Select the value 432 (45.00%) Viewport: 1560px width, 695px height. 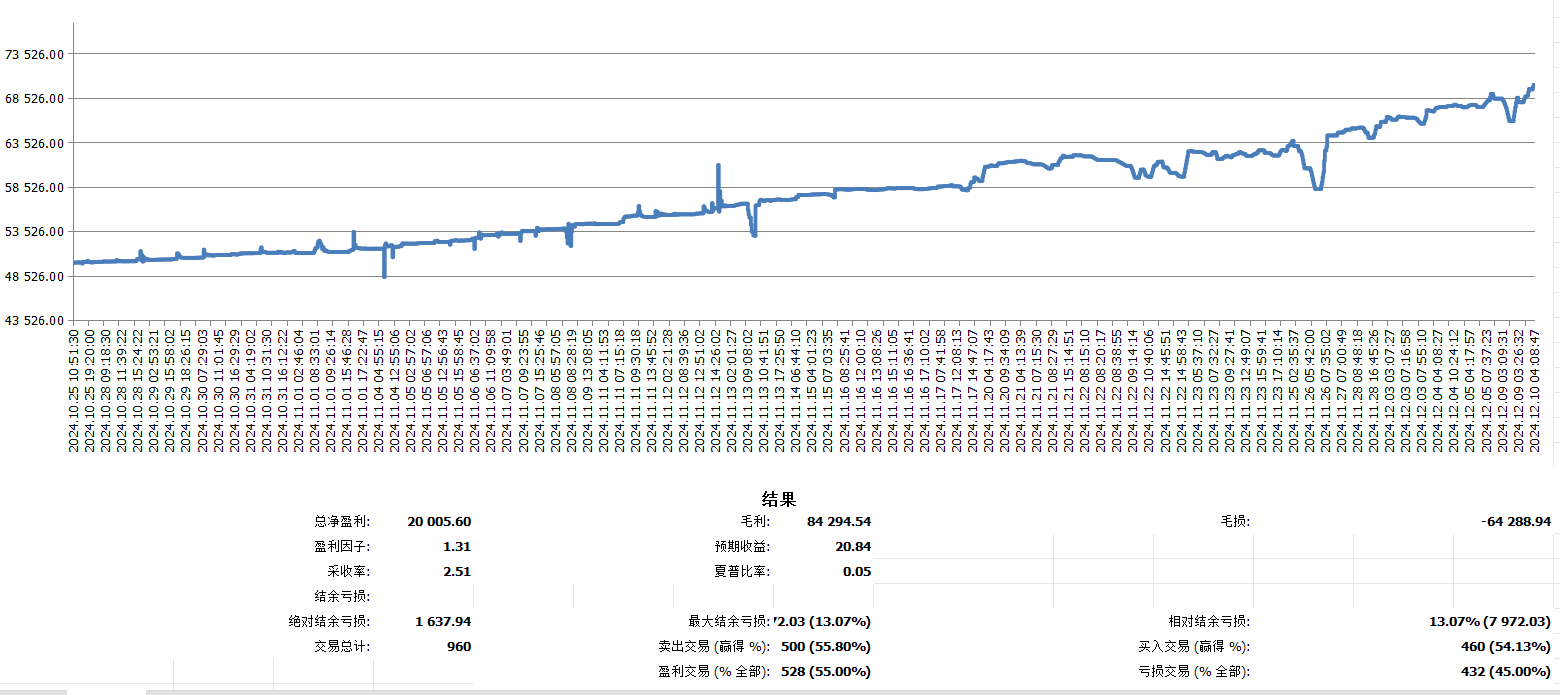pos(1506,671)
